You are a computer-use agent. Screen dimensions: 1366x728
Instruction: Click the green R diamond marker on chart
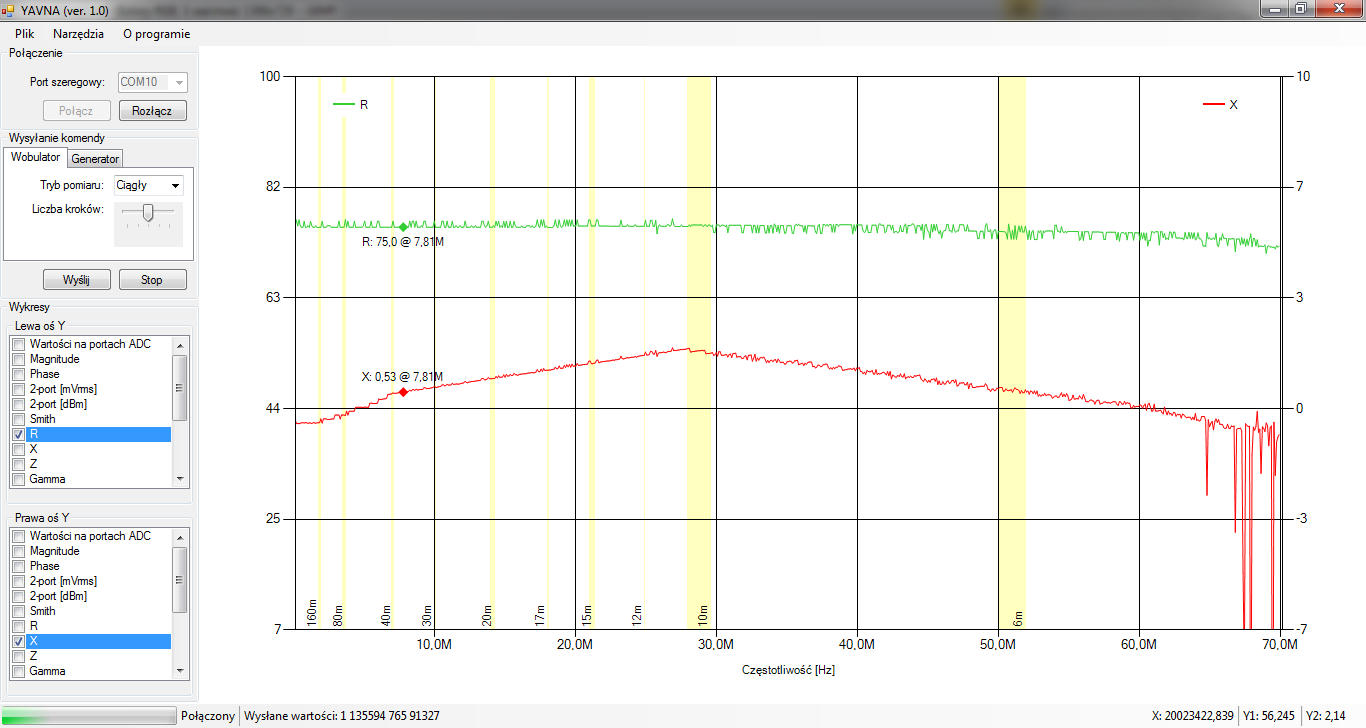coord(403,227)
